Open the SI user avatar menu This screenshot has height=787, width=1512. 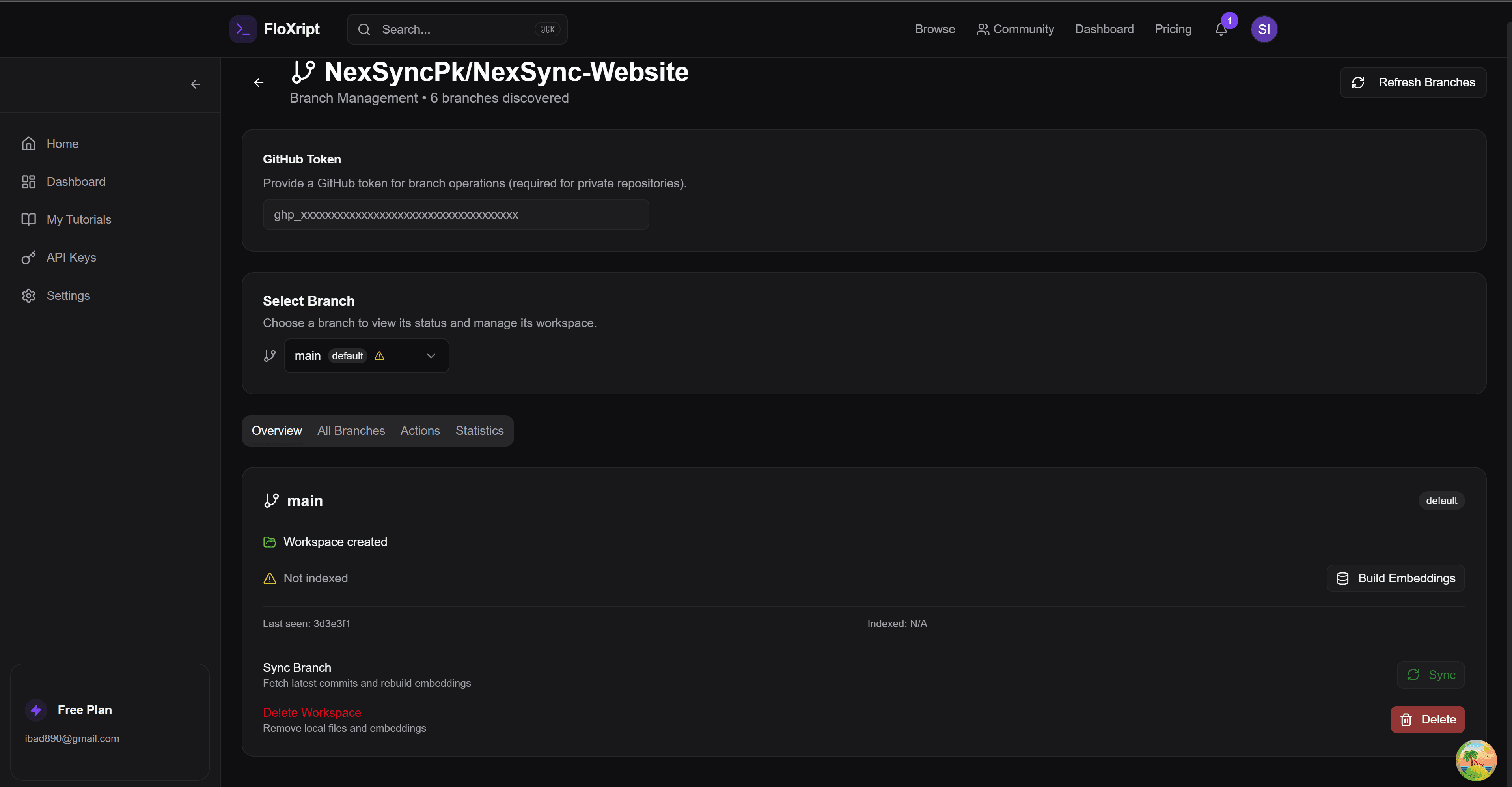tap(1264, 29)
